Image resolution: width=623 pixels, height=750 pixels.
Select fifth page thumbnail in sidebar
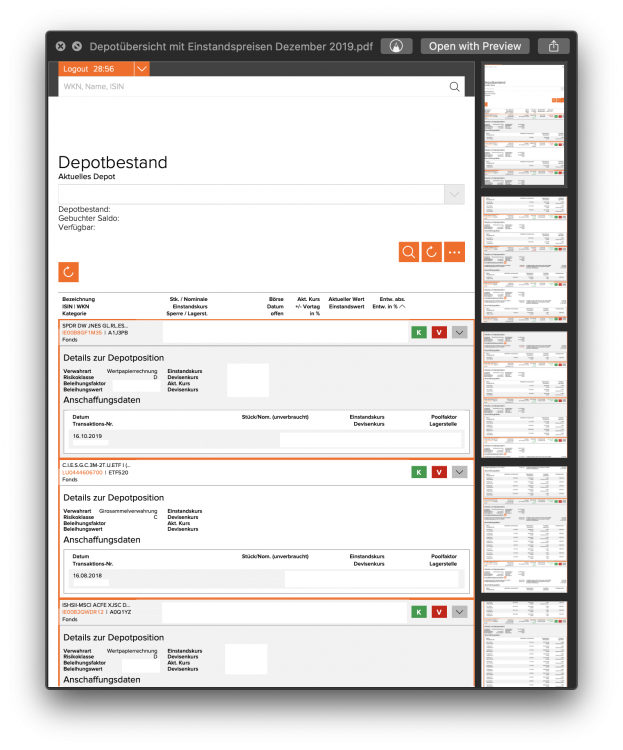[x=524, y=644]
